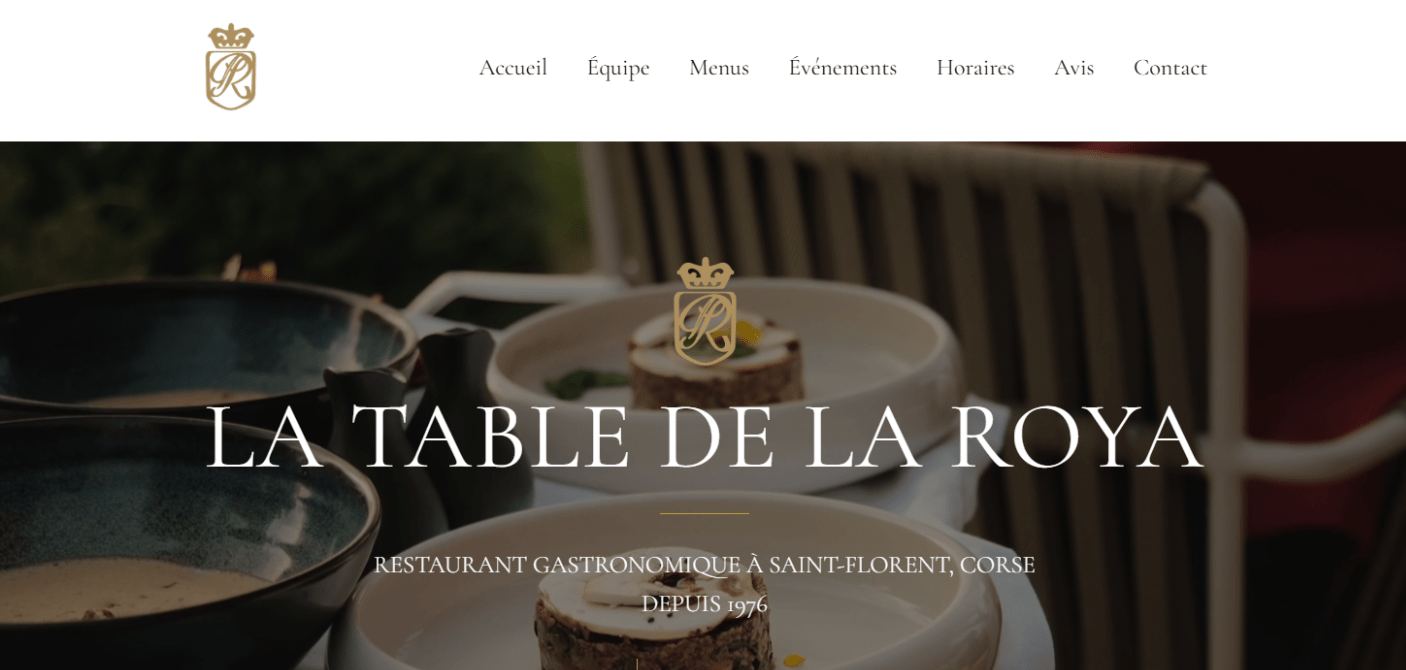Viewport: 1406px width, 670px height.
Task: Click the DEPUIS 1976 text
Action: (704, 604)
